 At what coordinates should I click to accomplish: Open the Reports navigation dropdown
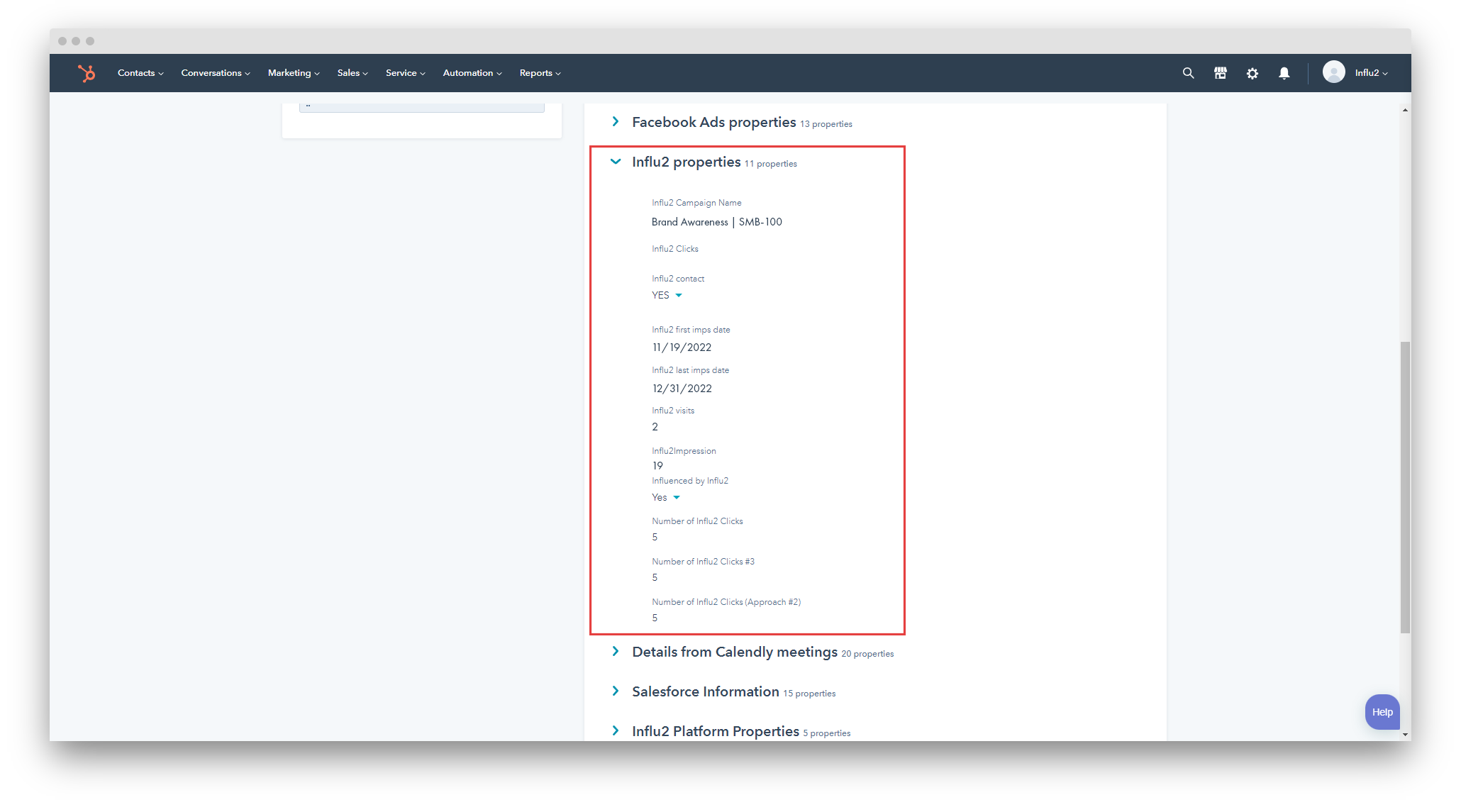pos(540,73)
